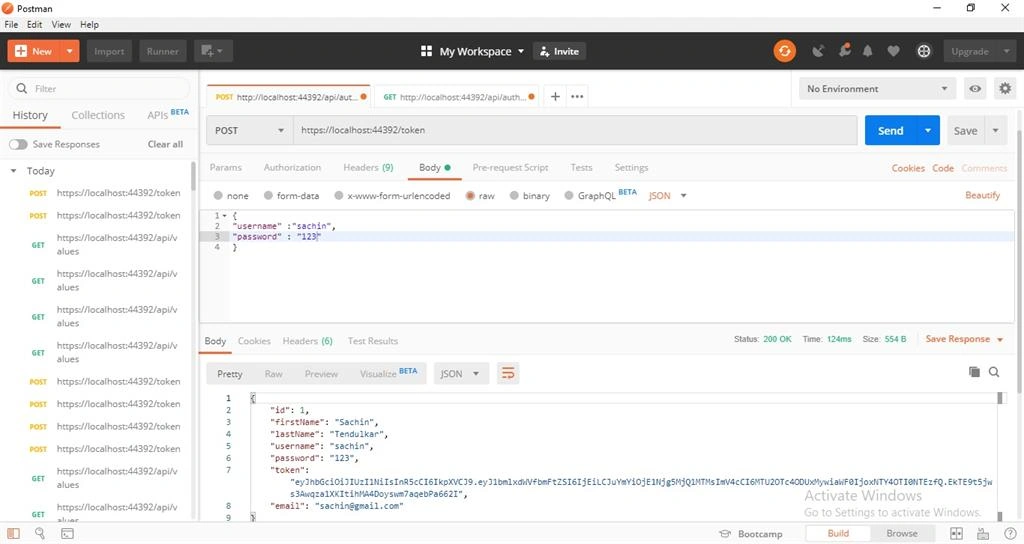
Task: Click Clear all history link
Action: click(165, 144)
